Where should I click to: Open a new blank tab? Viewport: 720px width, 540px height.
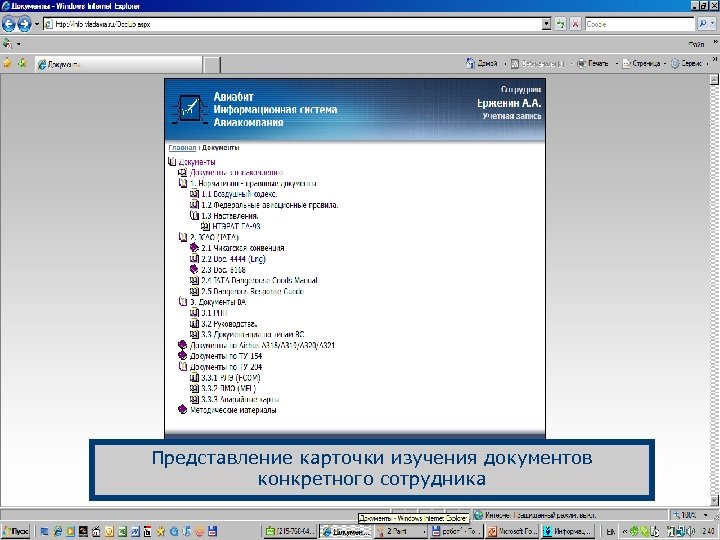[x=212, y=65]
